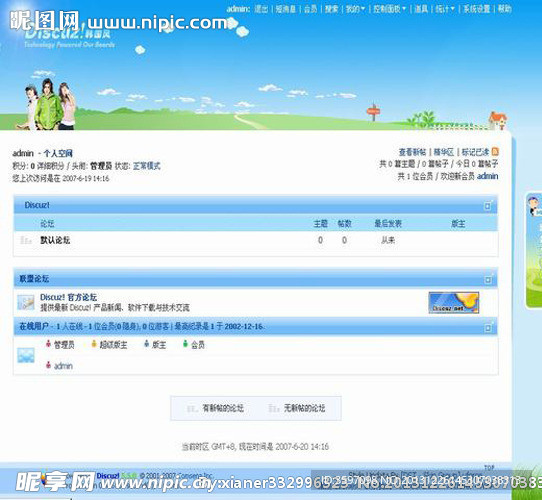This screenshot has width=542, height=500.
Task: Open the 我的 dropdown menu
Action: 355,9
